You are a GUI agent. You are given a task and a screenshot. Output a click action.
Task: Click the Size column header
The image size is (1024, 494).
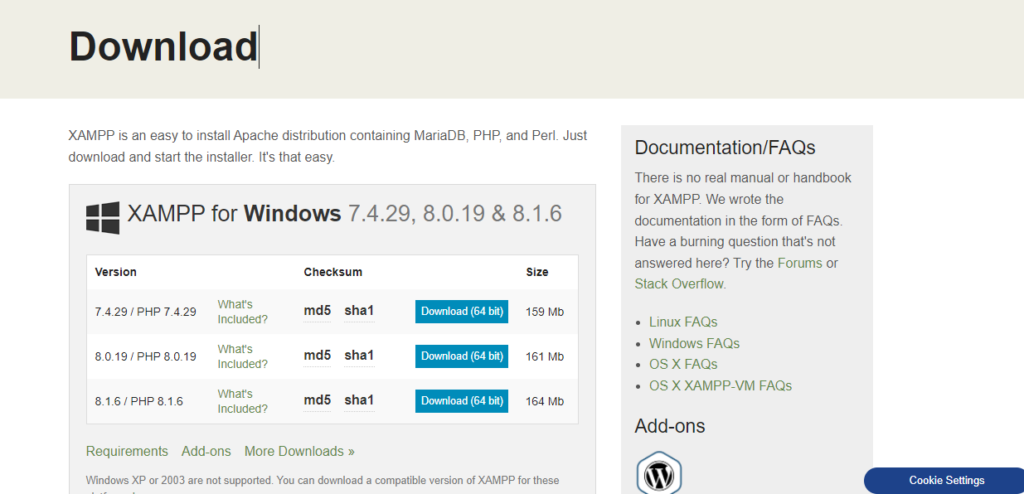point(537,272)
